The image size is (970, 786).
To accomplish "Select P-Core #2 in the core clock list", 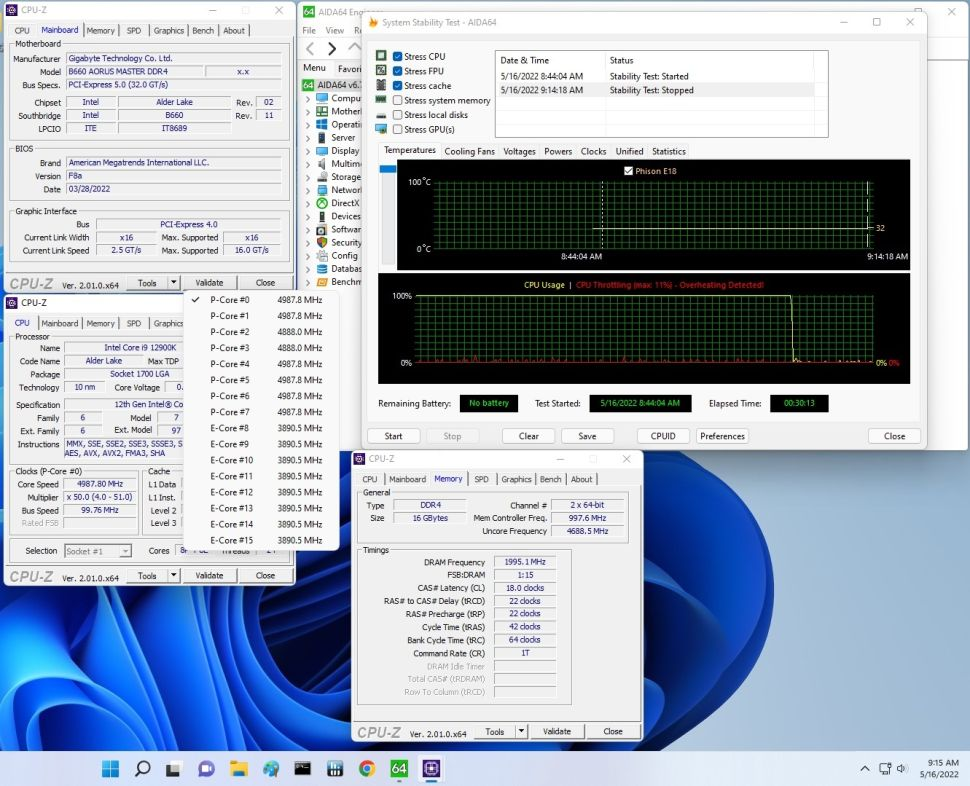I will [229, 332].
